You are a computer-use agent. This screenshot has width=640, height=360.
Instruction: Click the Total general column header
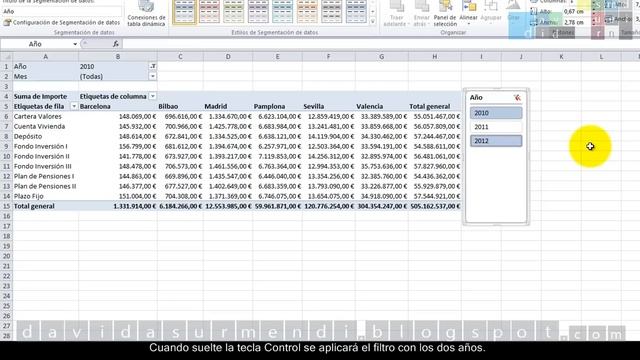430,106
